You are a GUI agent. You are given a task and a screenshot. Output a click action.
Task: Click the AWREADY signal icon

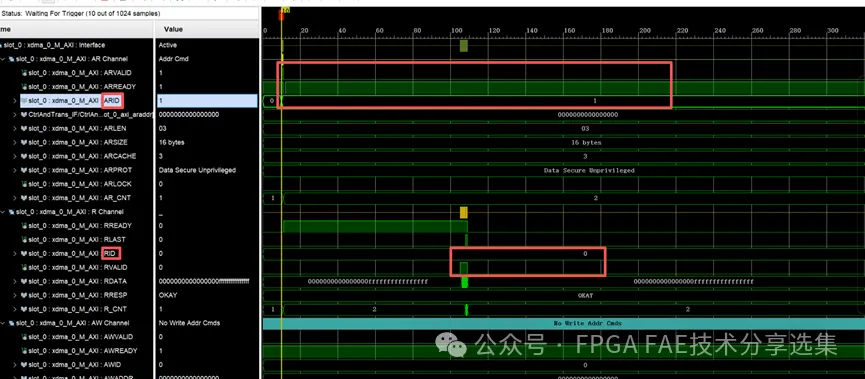point(24,350)
